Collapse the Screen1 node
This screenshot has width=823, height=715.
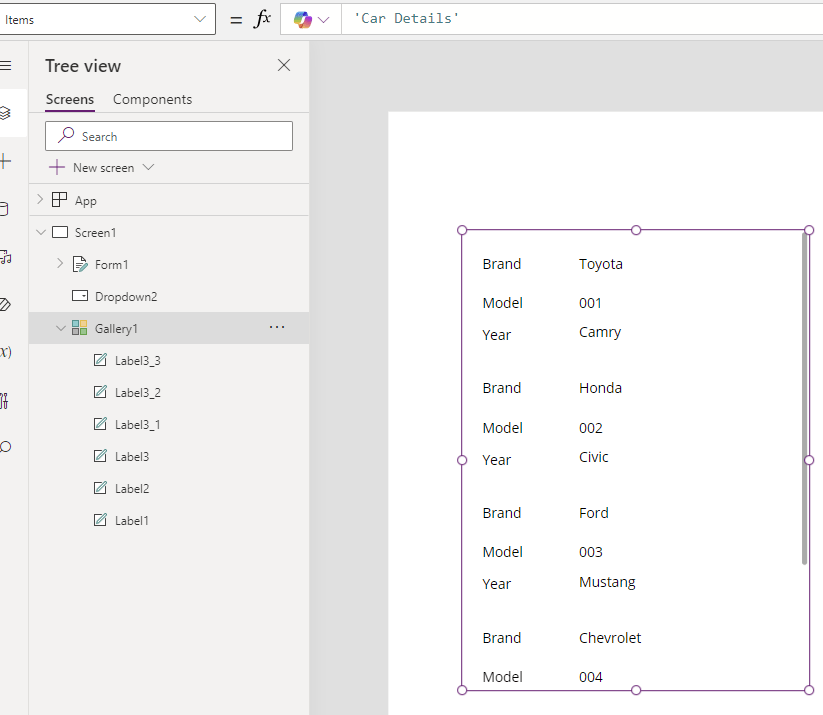(41, 232)
